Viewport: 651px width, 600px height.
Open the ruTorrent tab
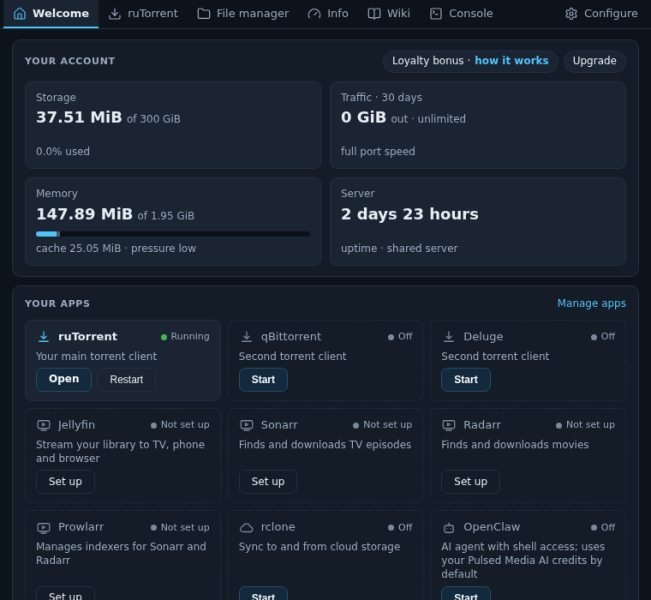(143, 14)
